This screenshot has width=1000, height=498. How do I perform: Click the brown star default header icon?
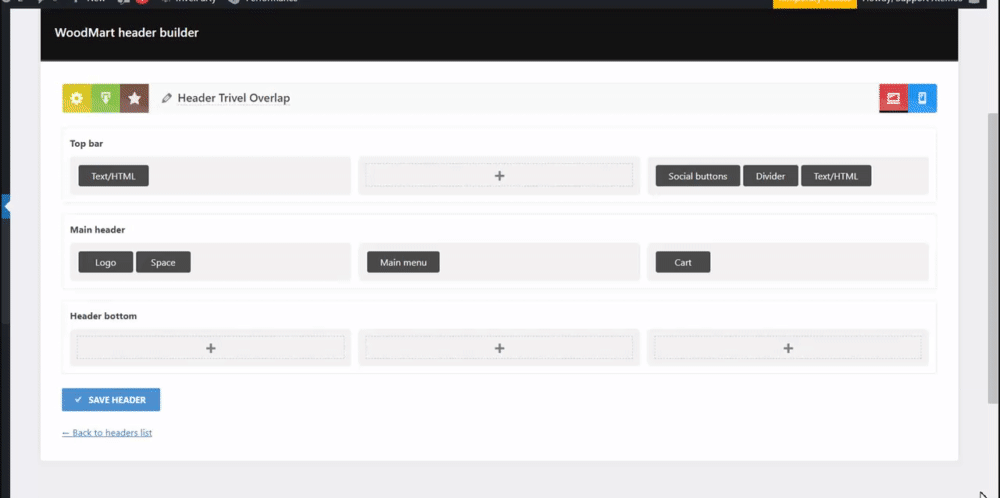tap(135, 98)
